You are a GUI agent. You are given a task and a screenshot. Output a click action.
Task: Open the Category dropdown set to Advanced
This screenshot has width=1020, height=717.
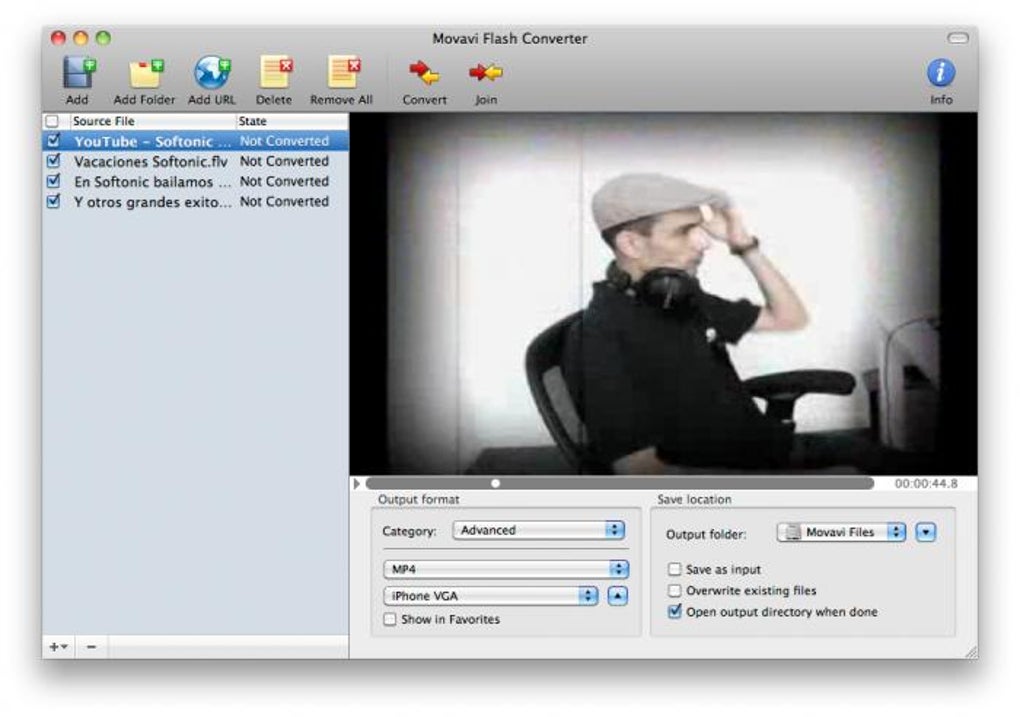point(539,530)
